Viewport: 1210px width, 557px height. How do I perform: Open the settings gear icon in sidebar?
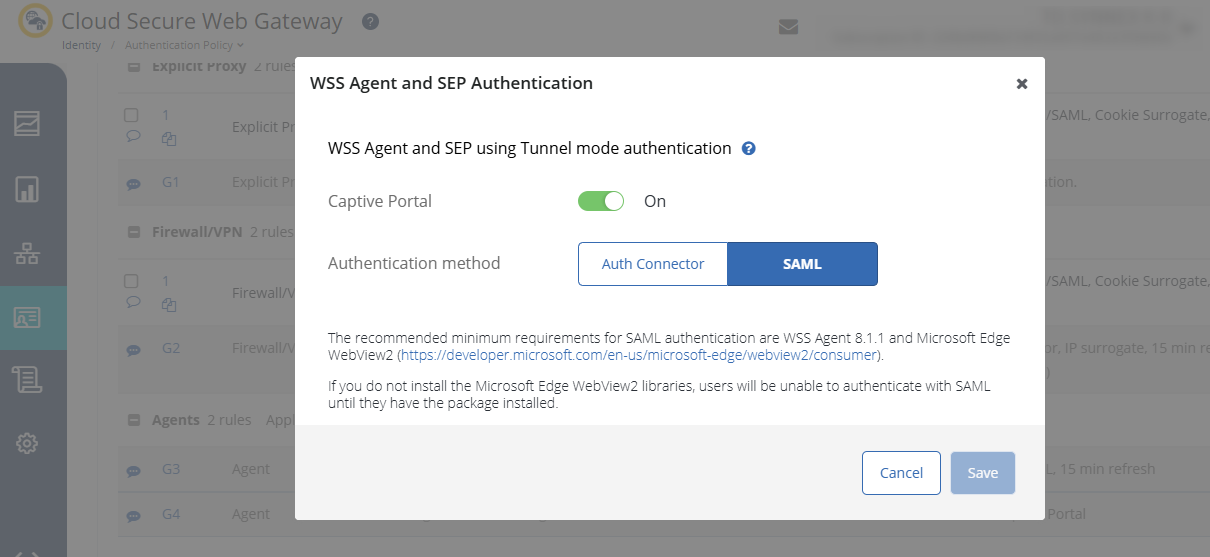tap(27, 443)
